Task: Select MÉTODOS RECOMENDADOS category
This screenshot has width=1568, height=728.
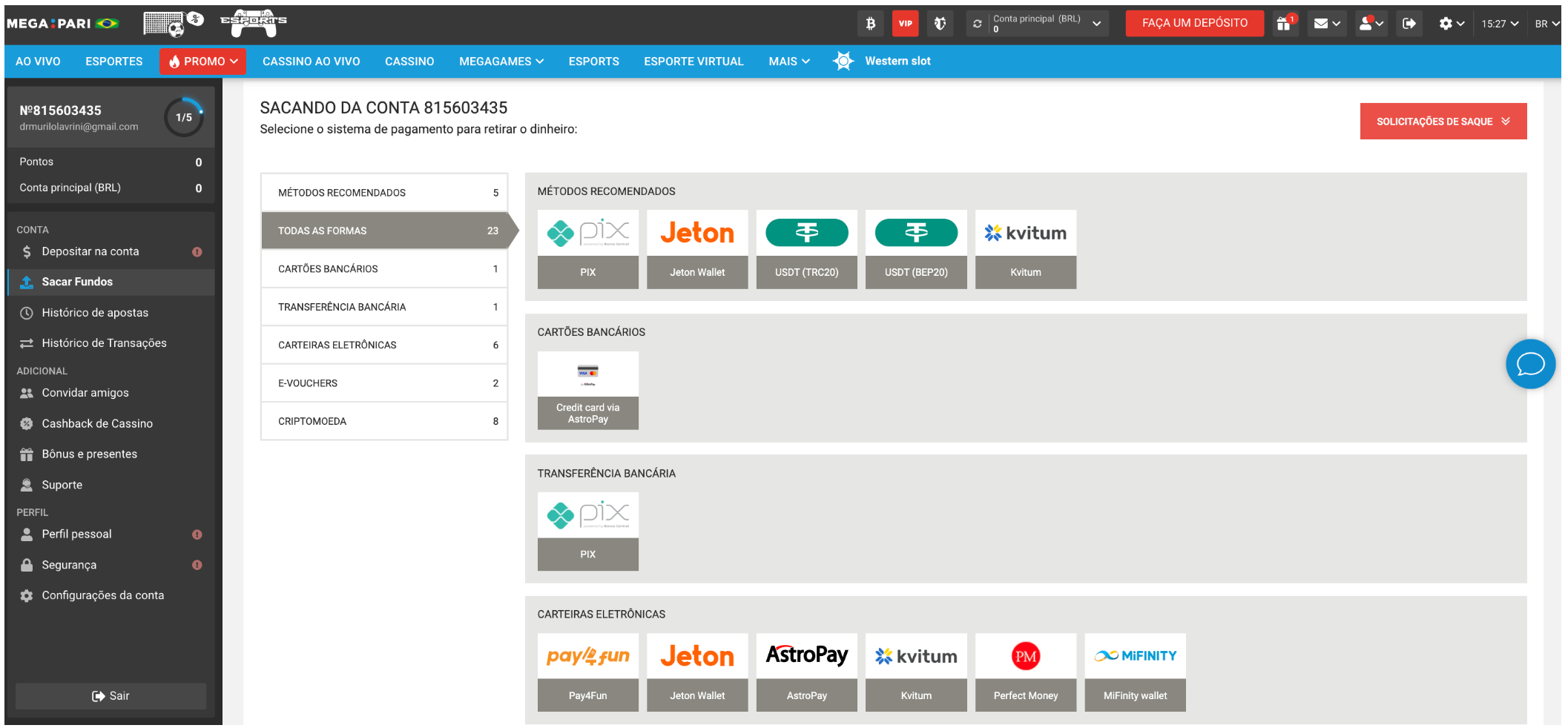Action: [384, 193]
